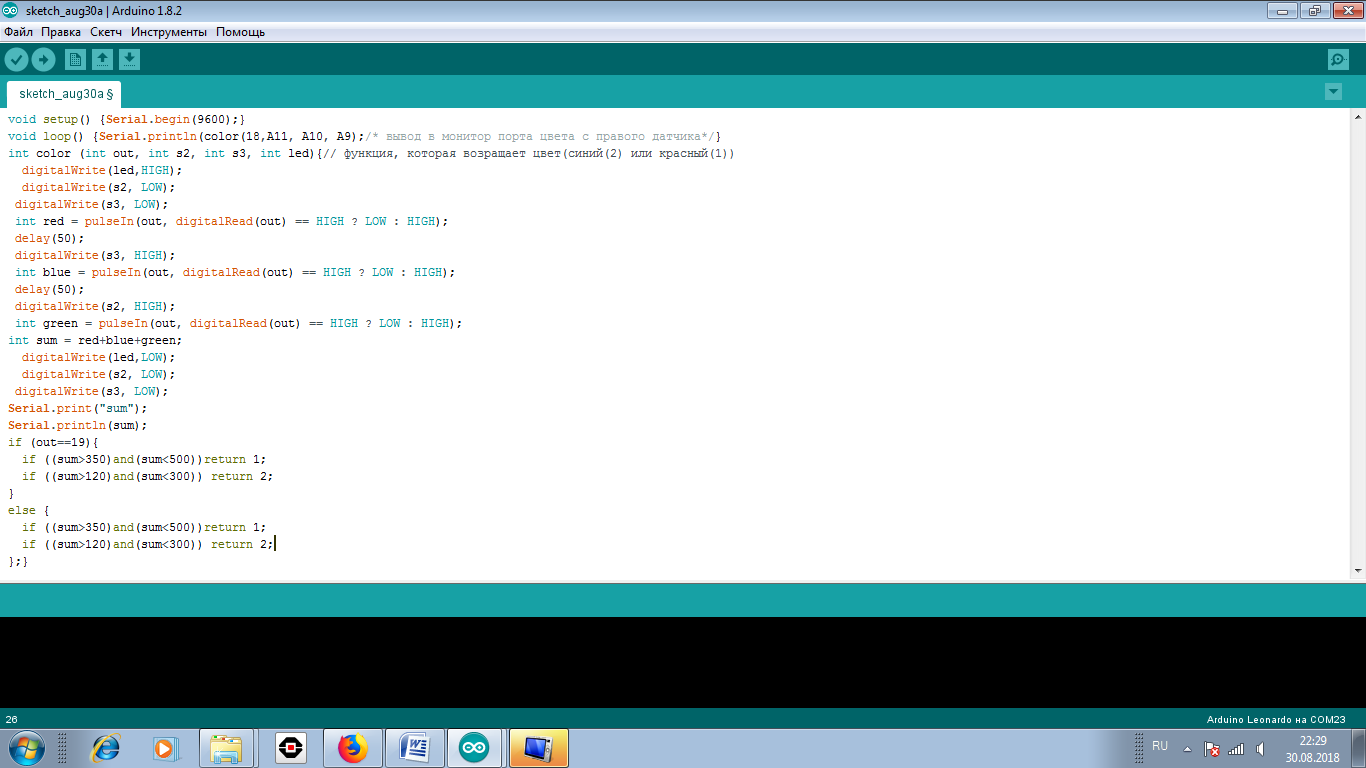Viewport: 1366px width, 768px height.
Task: Click the speaker volume tray icon
Action: click(1261, 748)
